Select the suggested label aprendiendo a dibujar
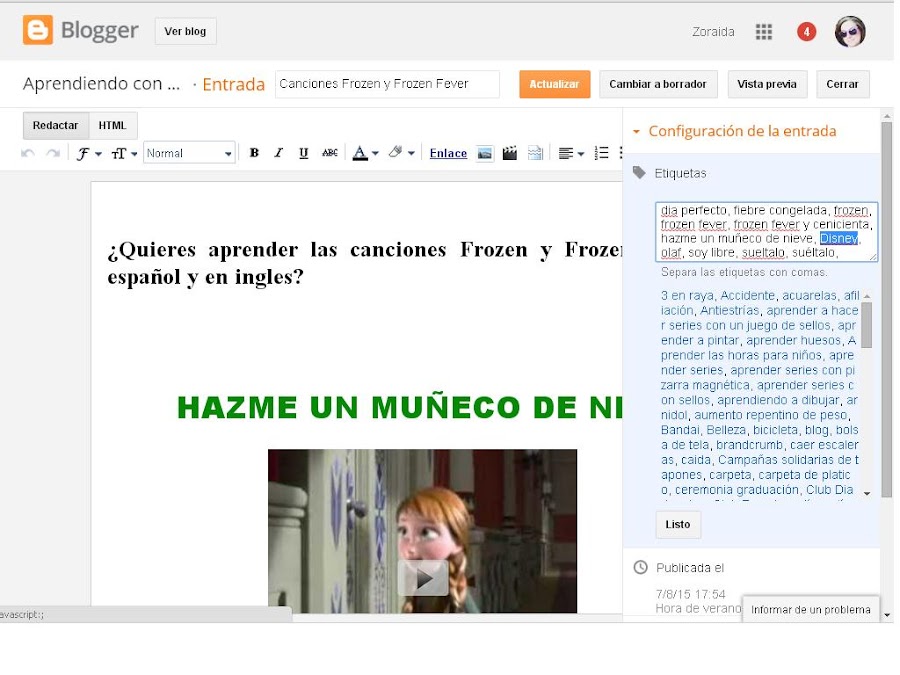900x675 pixels. 778,400
